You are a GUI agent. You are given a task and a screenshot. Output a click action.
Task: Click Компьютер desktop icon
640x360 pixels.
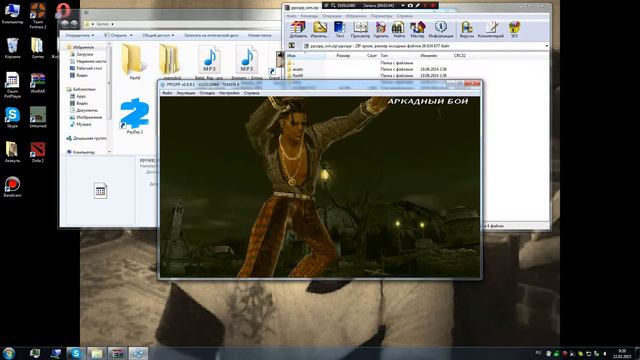12,13
